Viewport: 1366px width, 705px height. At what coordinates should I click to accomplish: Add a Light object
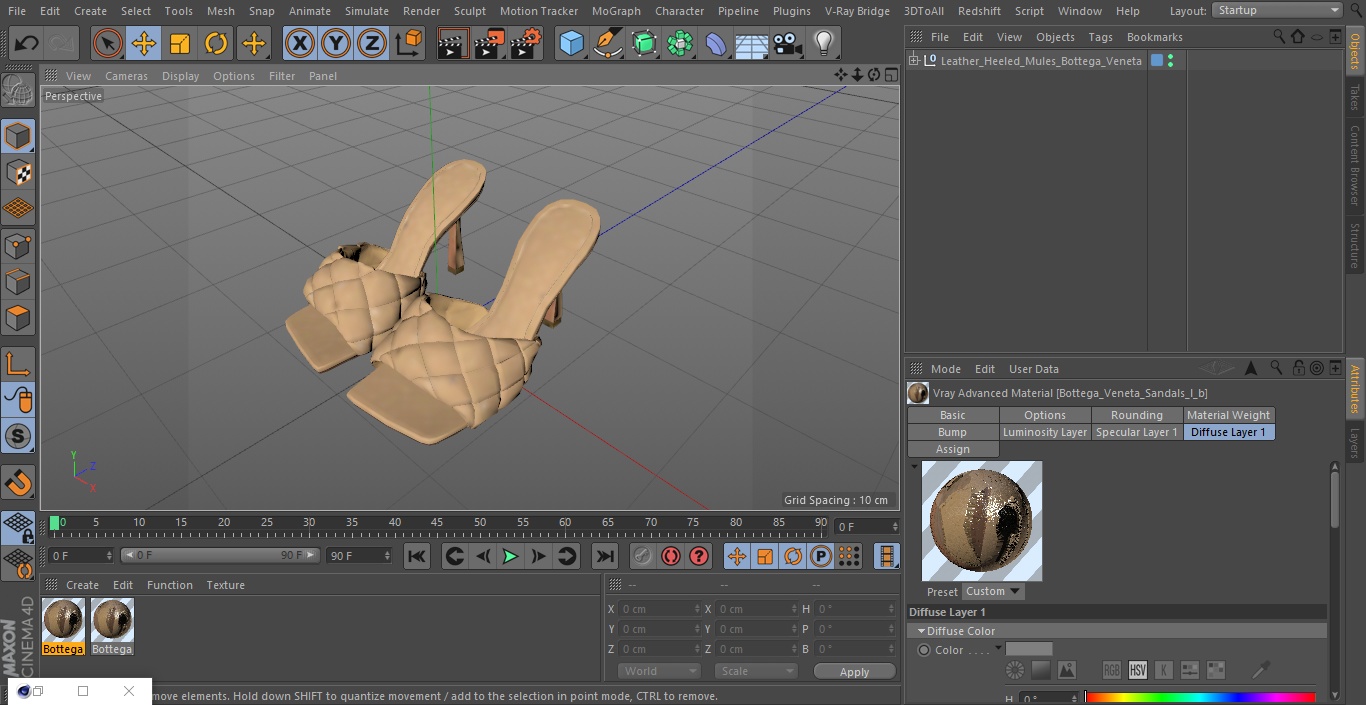[824, 43]
